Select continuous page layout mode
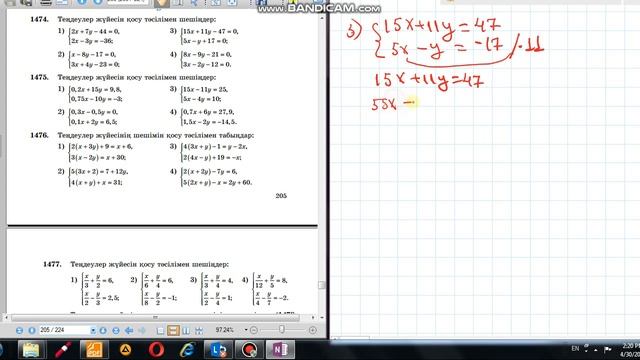The image size is (640, 360). [173, 330]
